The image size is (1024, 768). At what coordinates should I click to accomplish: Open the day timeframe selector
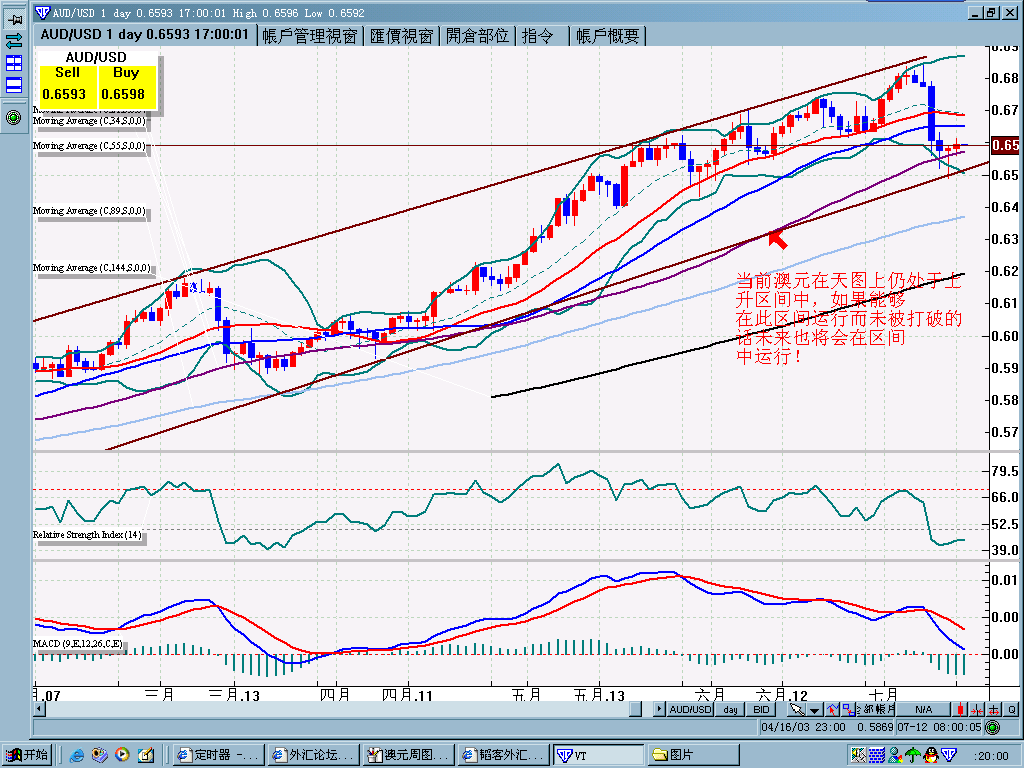[x=730, y=709]
